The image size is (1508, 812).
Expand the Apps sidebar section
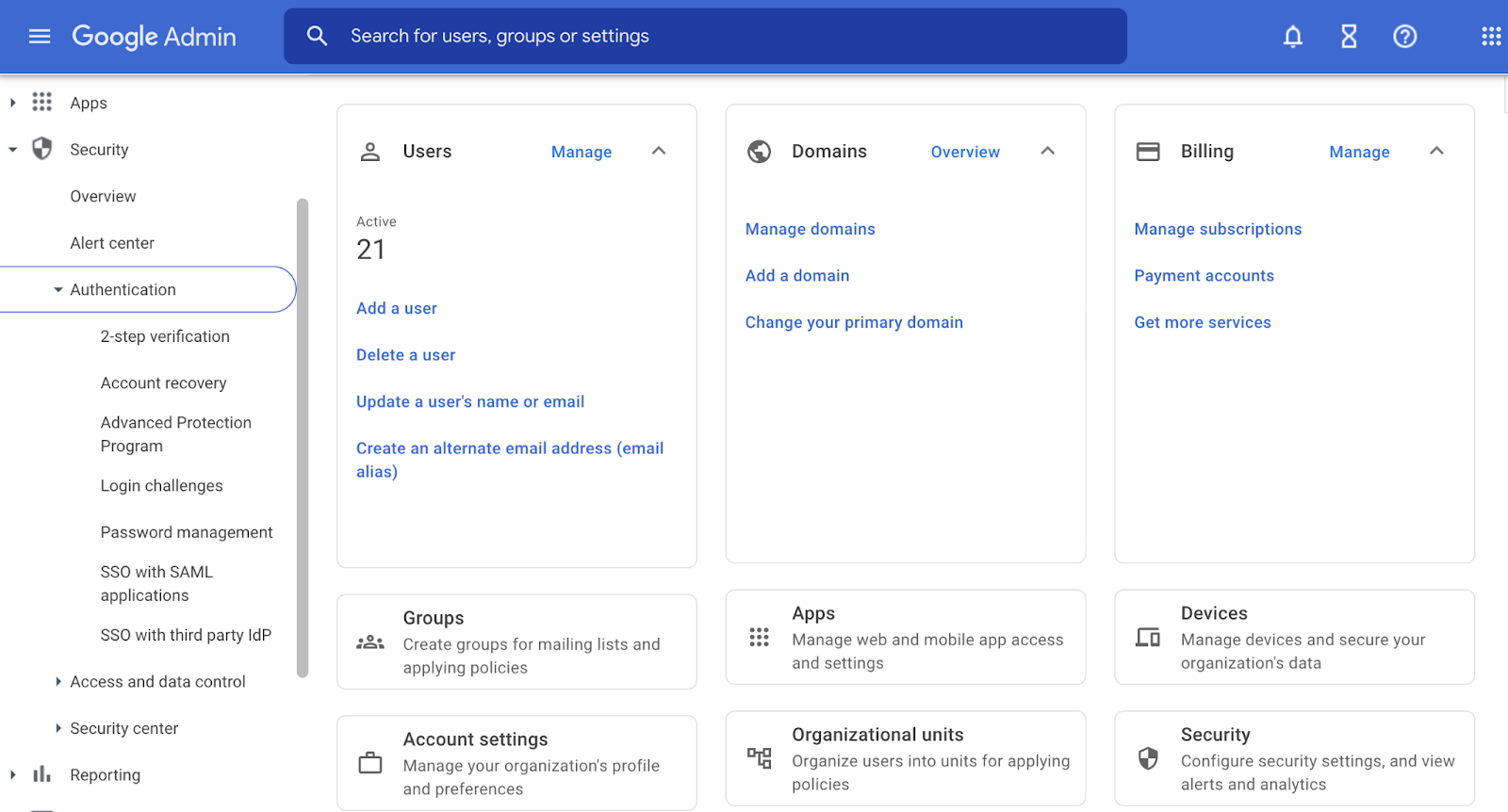tap(12, 103)
